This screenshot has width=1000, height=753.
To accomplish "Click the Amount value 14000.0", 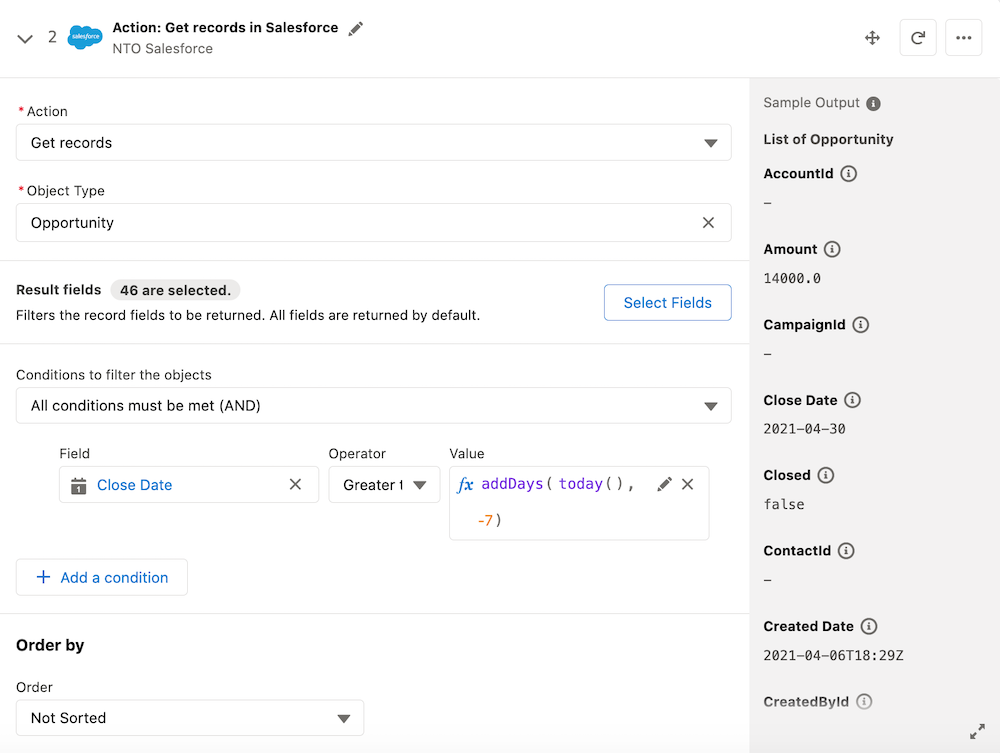I will [x=792, y=278].
